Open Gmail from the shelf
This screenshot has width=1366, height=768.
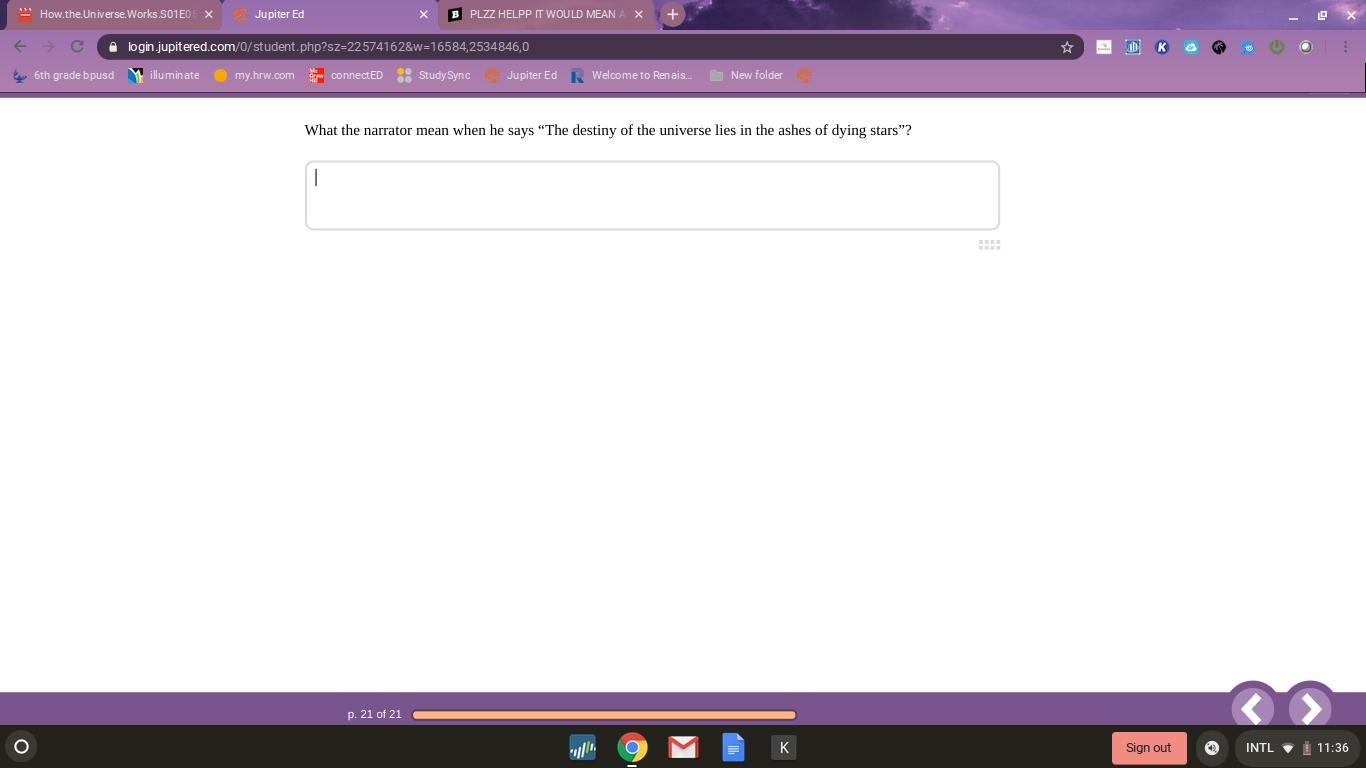pos(683,747)
